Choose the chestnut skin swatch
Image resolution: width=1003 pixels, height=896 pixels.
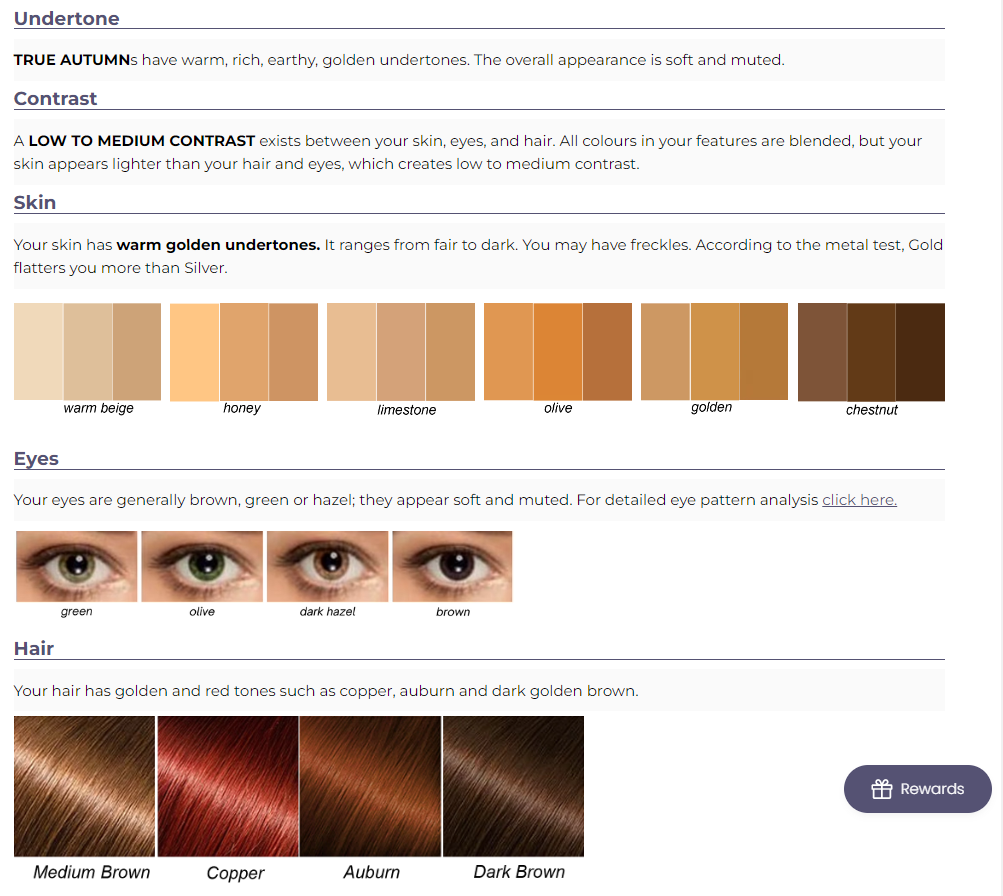[x=871, y=352]
